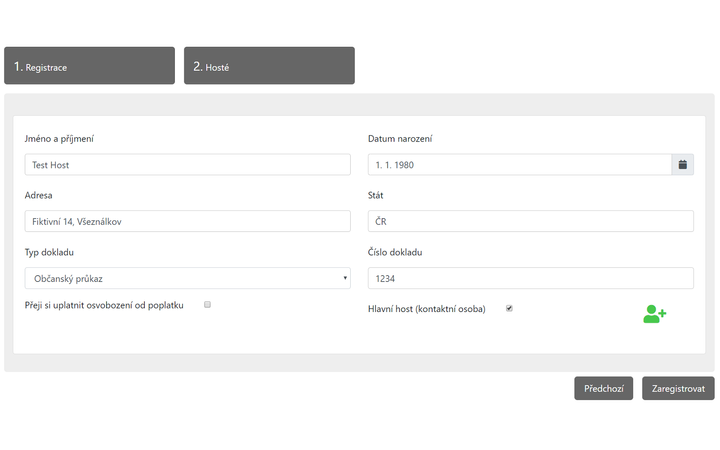The image size is (720, 450).
Task: Click the Hlavní host (kontaktní osoba) label
Action: [x=427, y=309]
